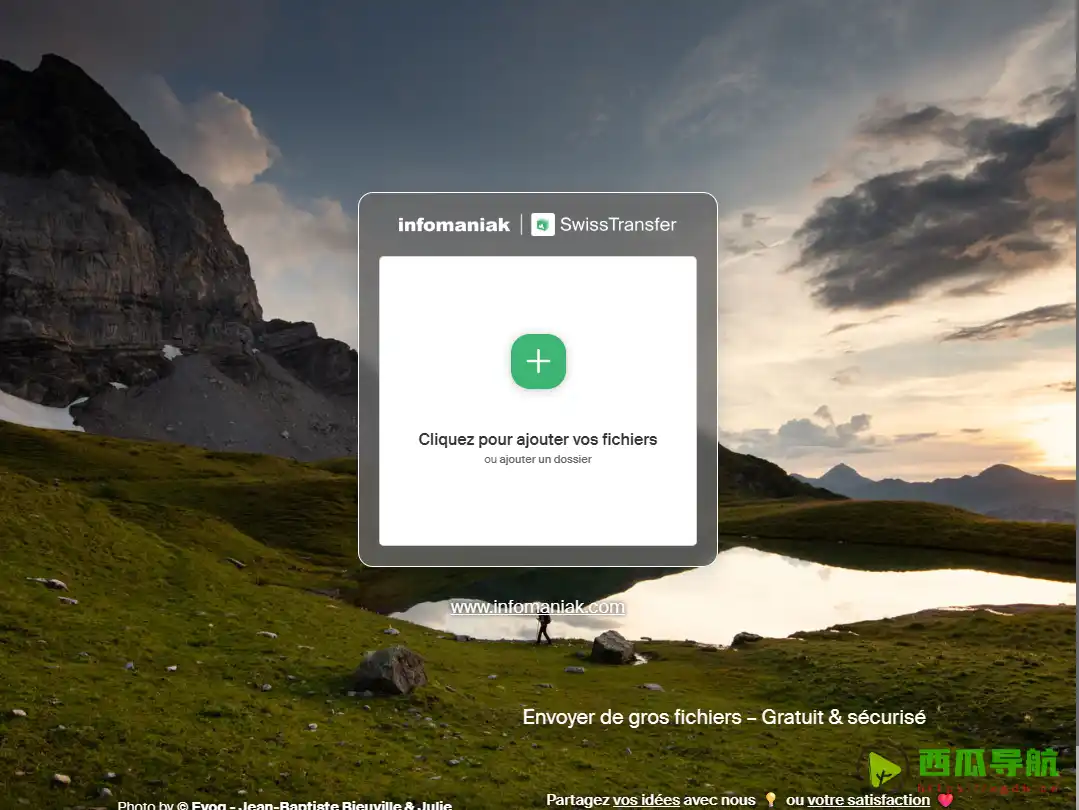The width and height of the screenshot is (1079, 810).
Task: Click the photographer credit Evog name
Action: pyautogui.click(x=208, y=805)
